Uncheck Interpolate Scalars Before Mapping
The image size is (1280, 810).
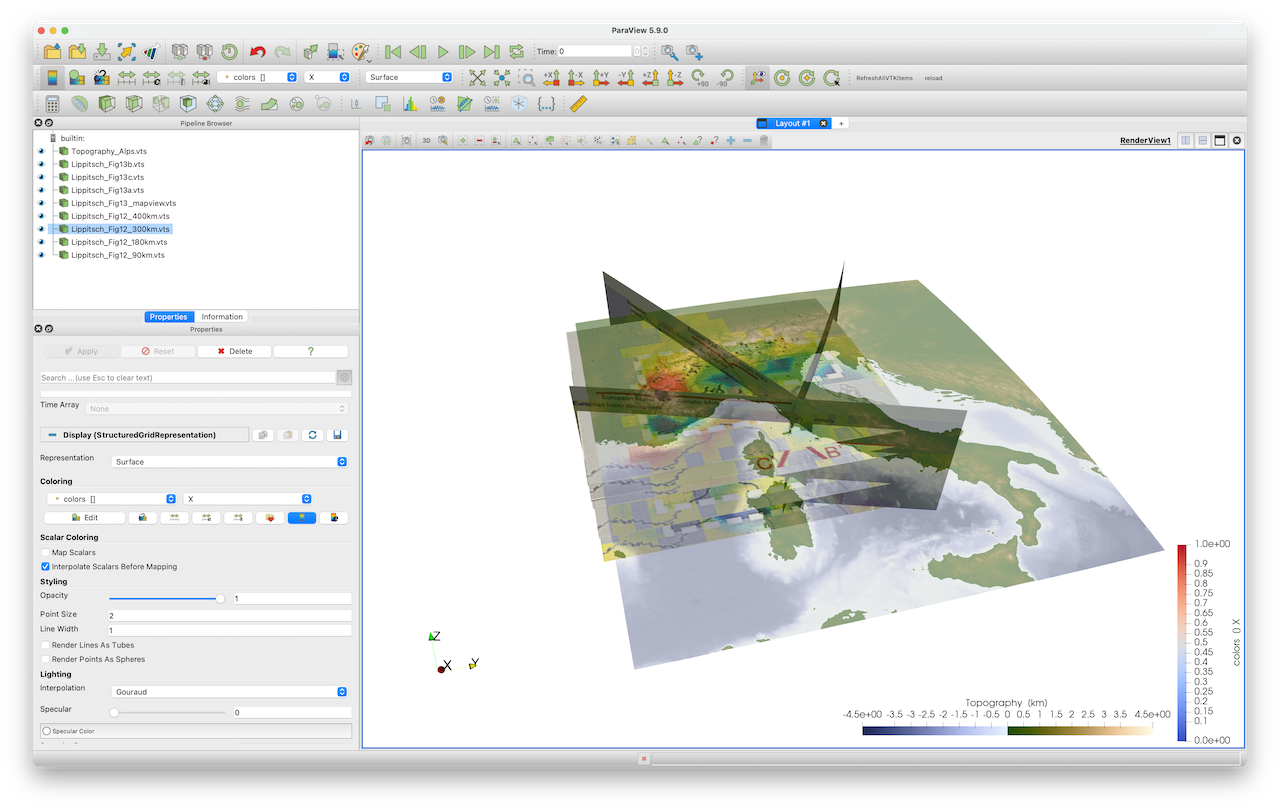pyautogui.click(x=45, y=566)
